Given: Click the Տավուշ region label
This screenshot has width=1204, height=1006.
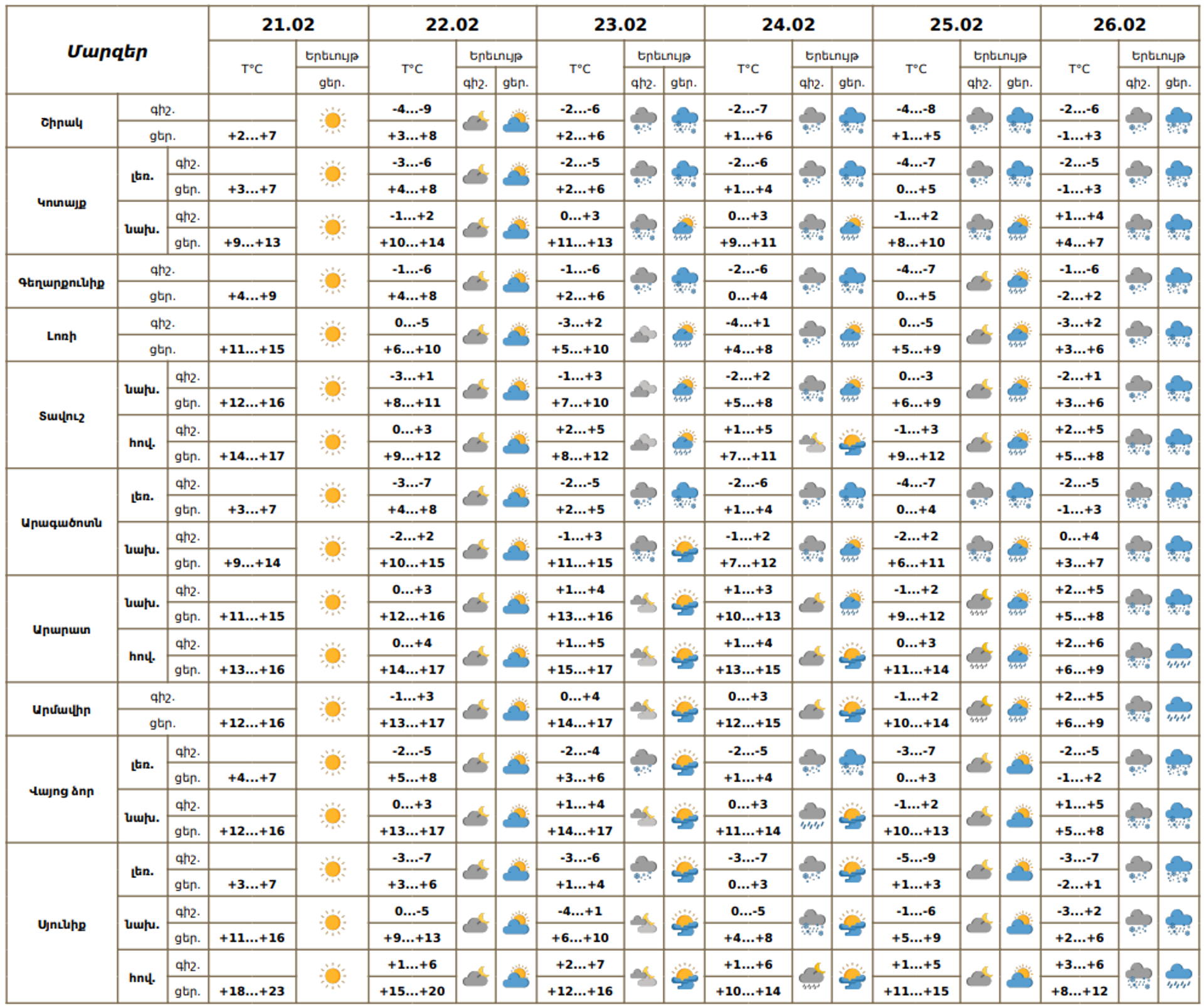Looking at the screenshot, I should (x=61, y=416).
